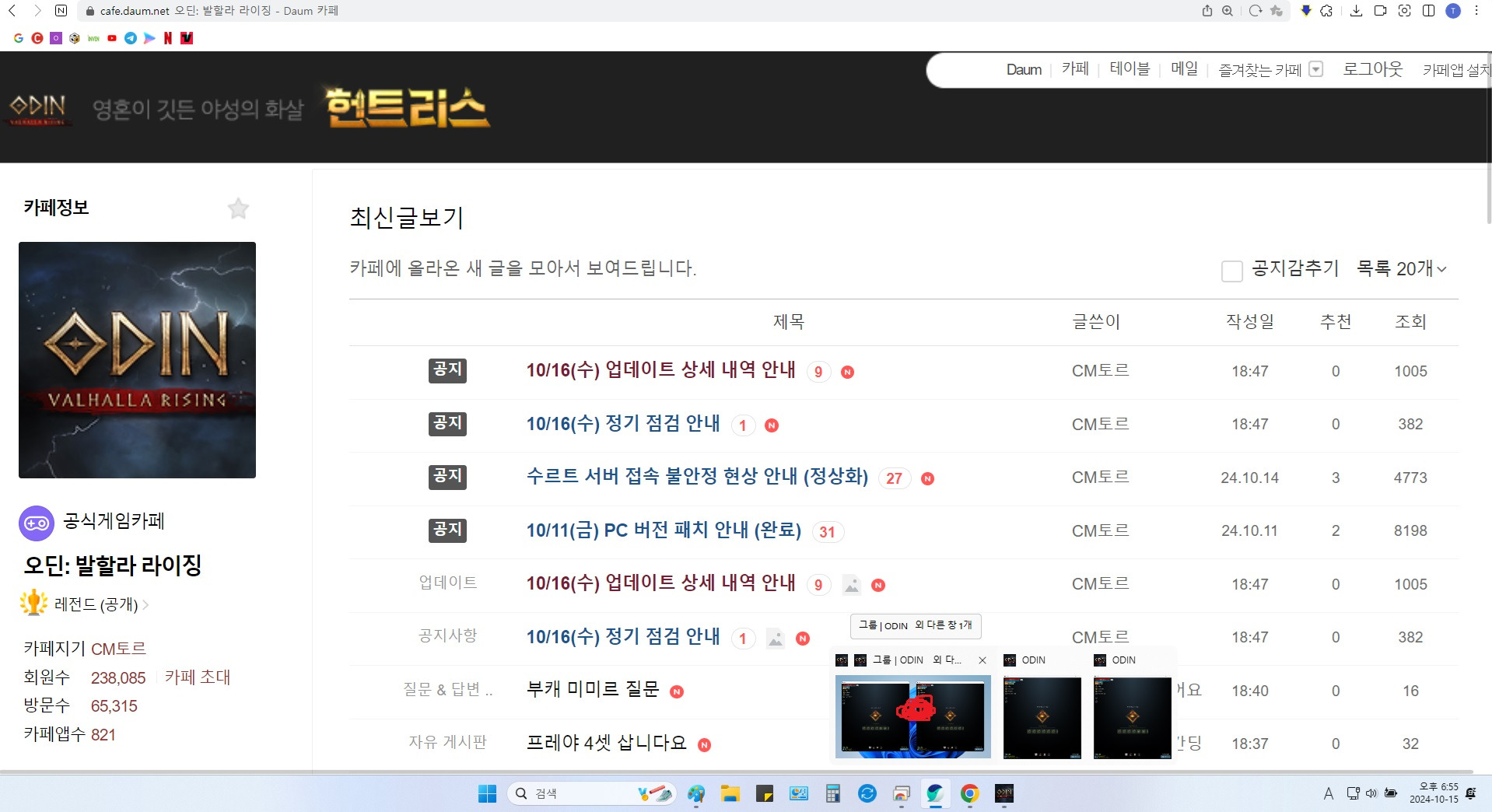The image size is (1492, 812).
Task: Expand the 목록 20개 dropdown
Action: (x=1402, y=268)
